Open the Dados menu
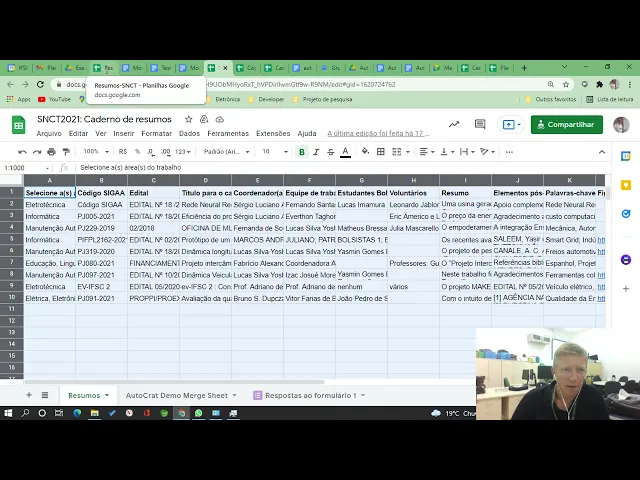 pyautogui.click(x=189, y=133)
